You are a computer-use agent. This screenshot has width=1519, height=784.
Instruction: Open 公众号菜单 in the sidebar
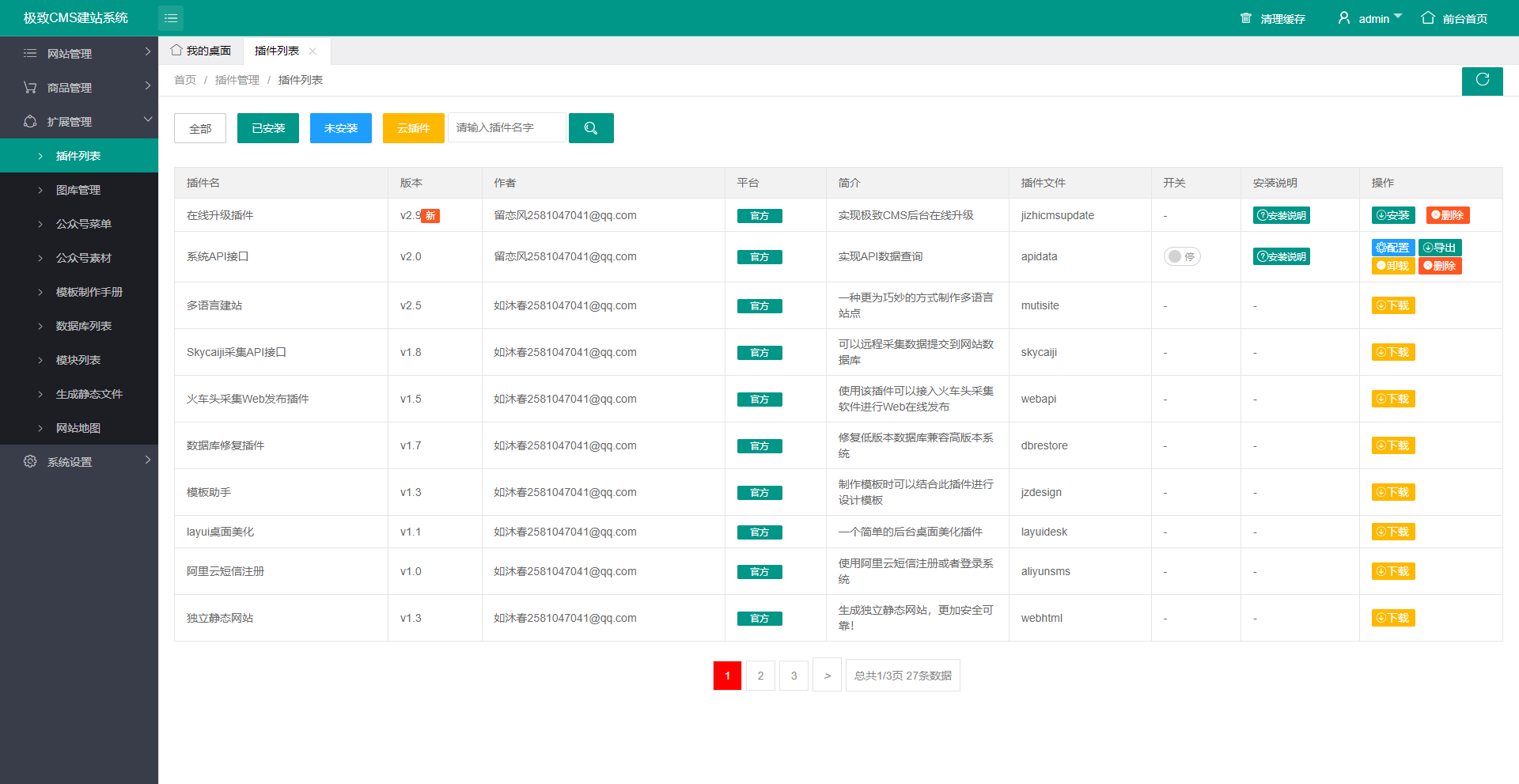point(79,224)
